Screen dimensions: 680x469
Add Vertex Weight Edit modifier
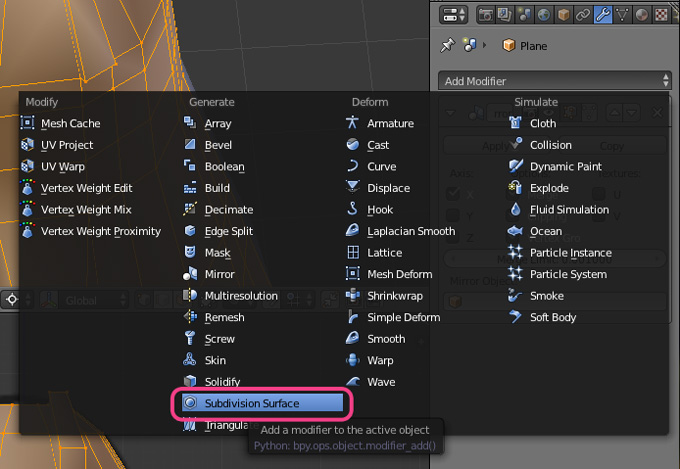point(76,188)
